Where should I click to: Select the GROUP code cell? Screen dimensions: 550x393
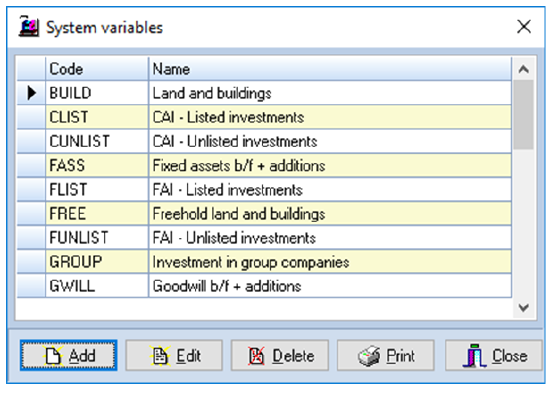pyautogui.click(x=97, y=262)
